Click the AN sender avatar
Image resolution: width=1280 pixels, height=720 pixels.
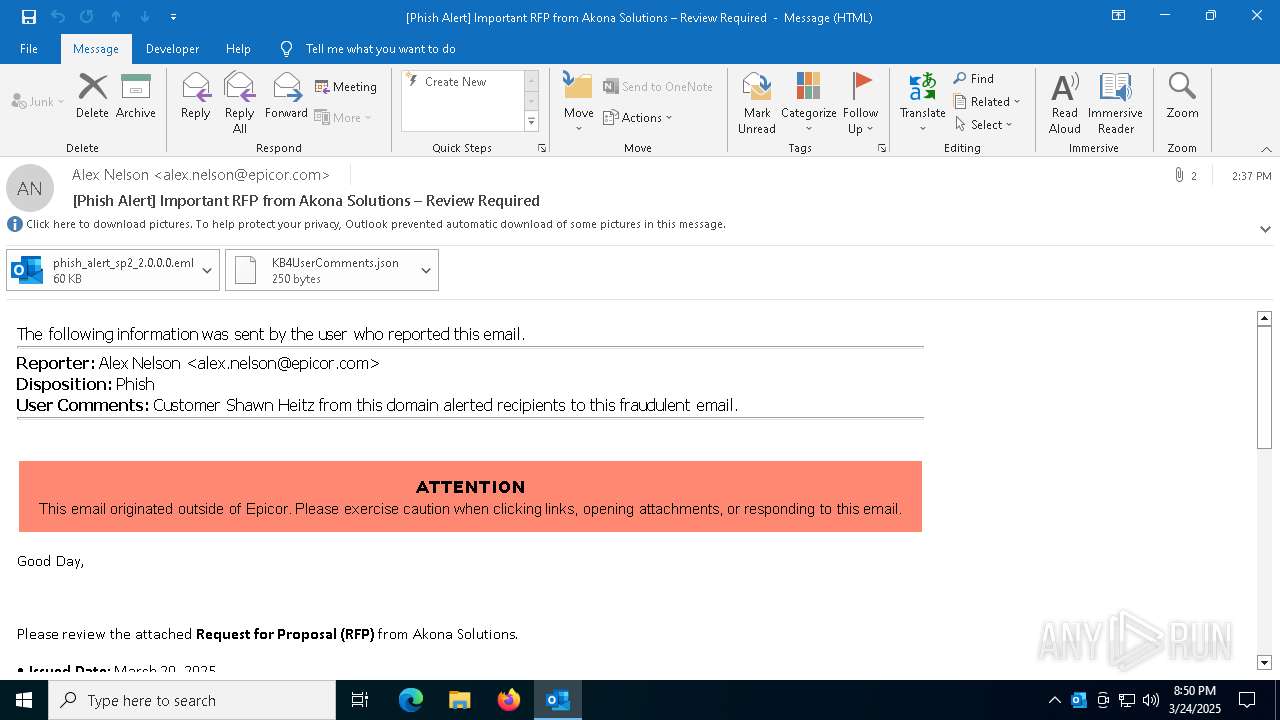[30, 188]
